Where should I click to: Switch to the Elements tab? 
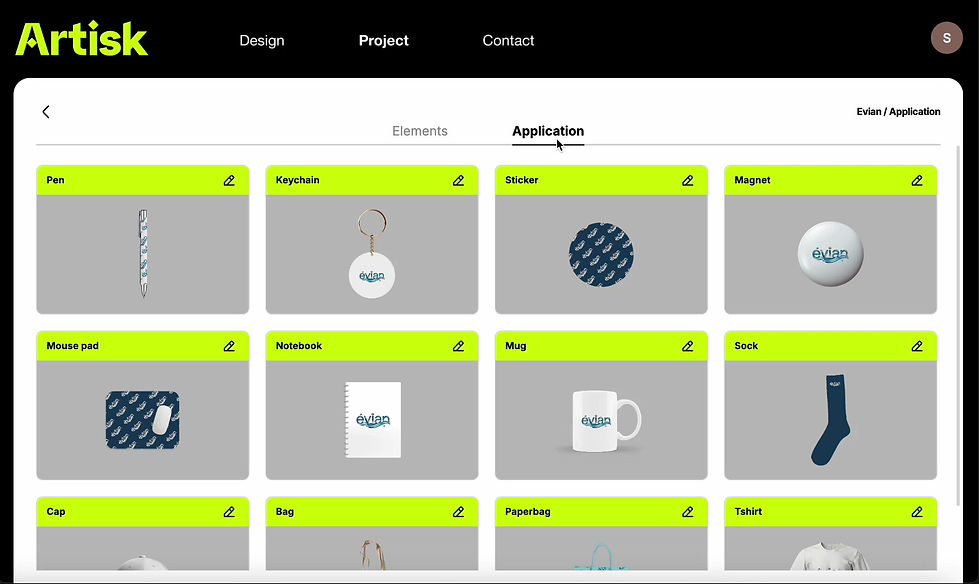tap(420, 131)
